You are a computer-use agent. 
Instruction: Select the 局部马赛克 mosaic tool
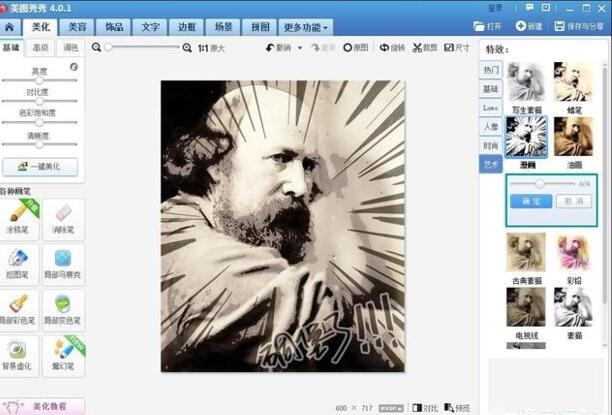[x=63, y=264]
